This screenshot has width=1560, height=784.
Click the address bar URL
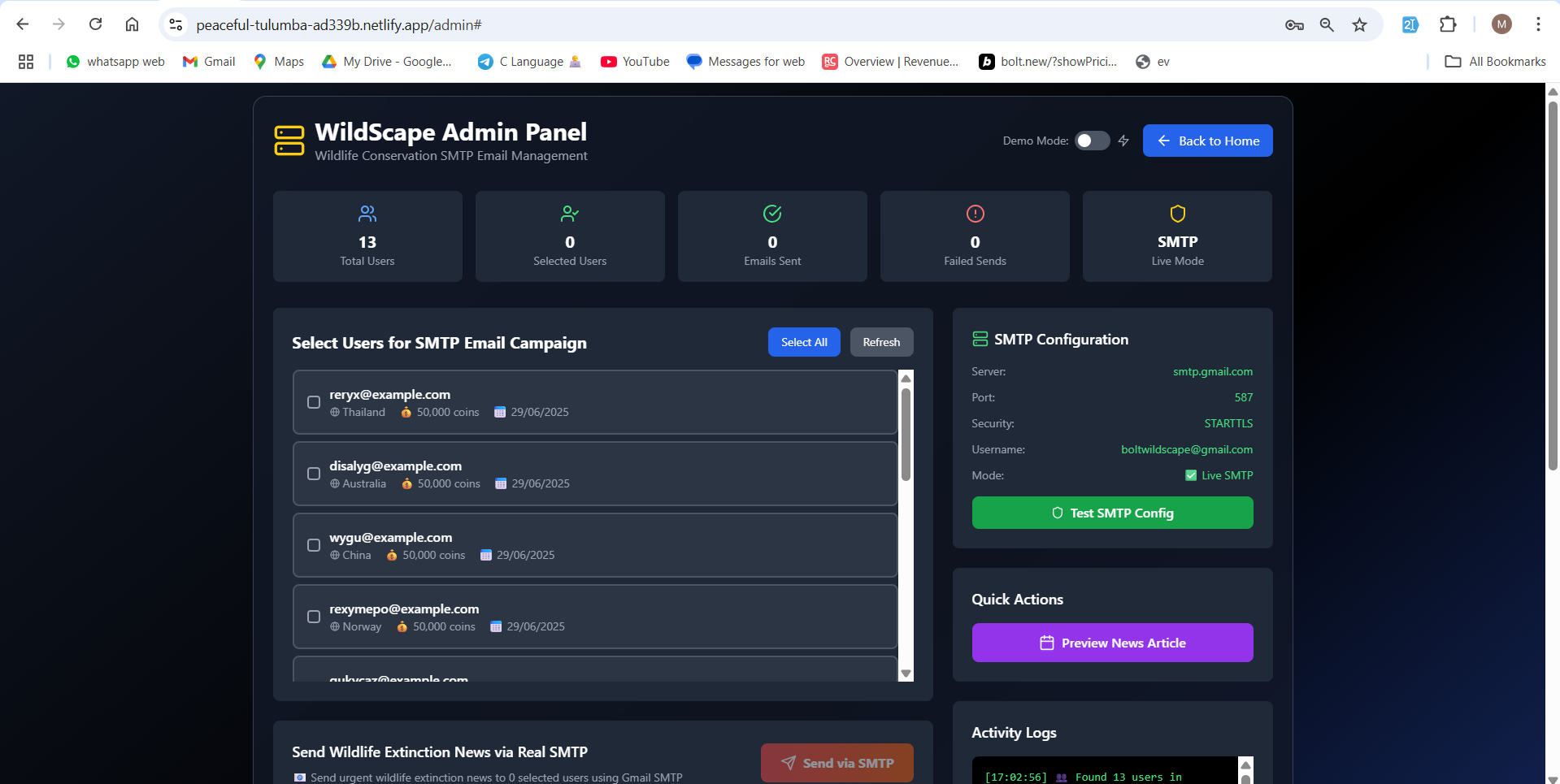point(339,25)
